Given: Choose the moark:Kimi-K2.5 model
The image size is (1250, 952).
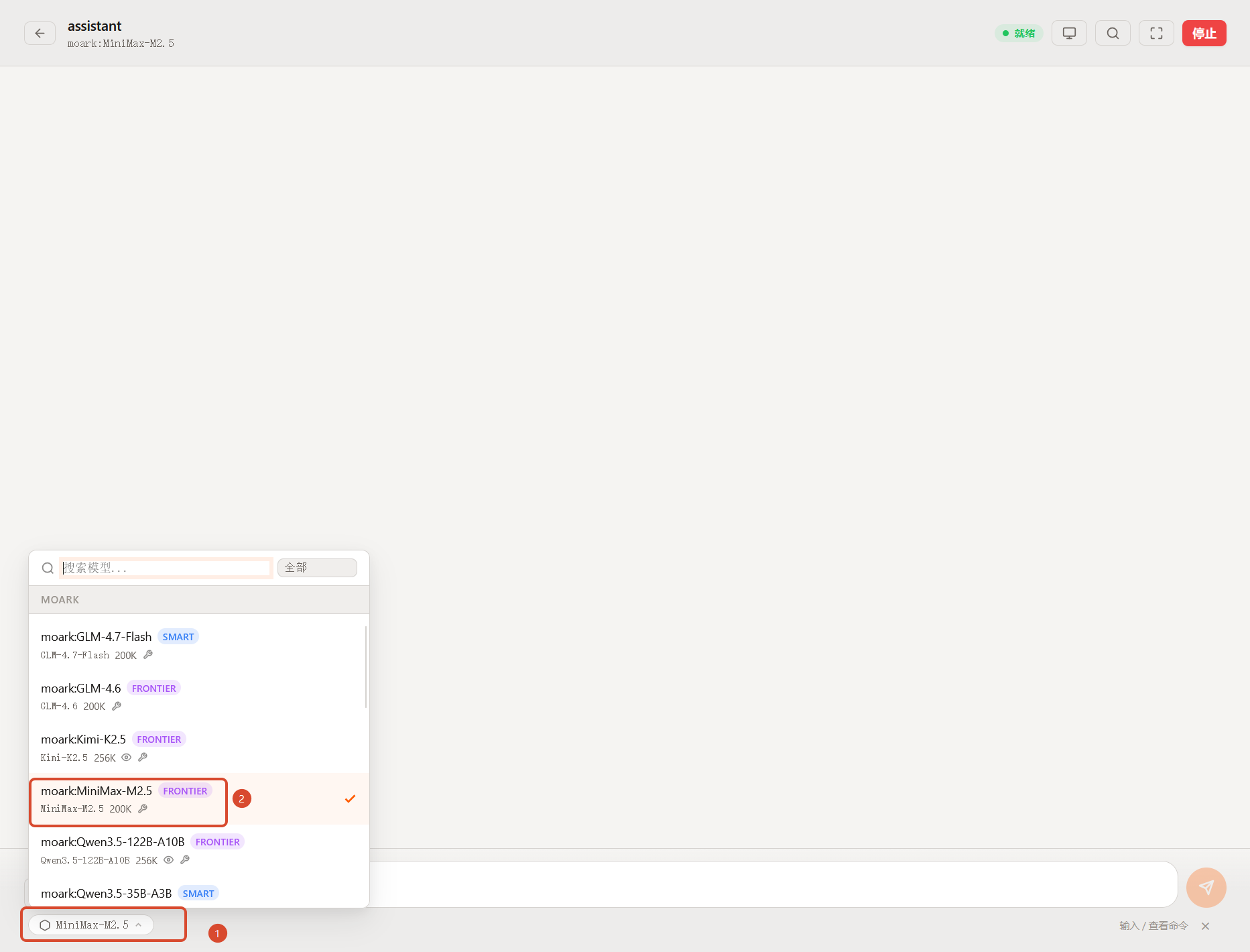Looking at the screenshot, I should 199,748.
